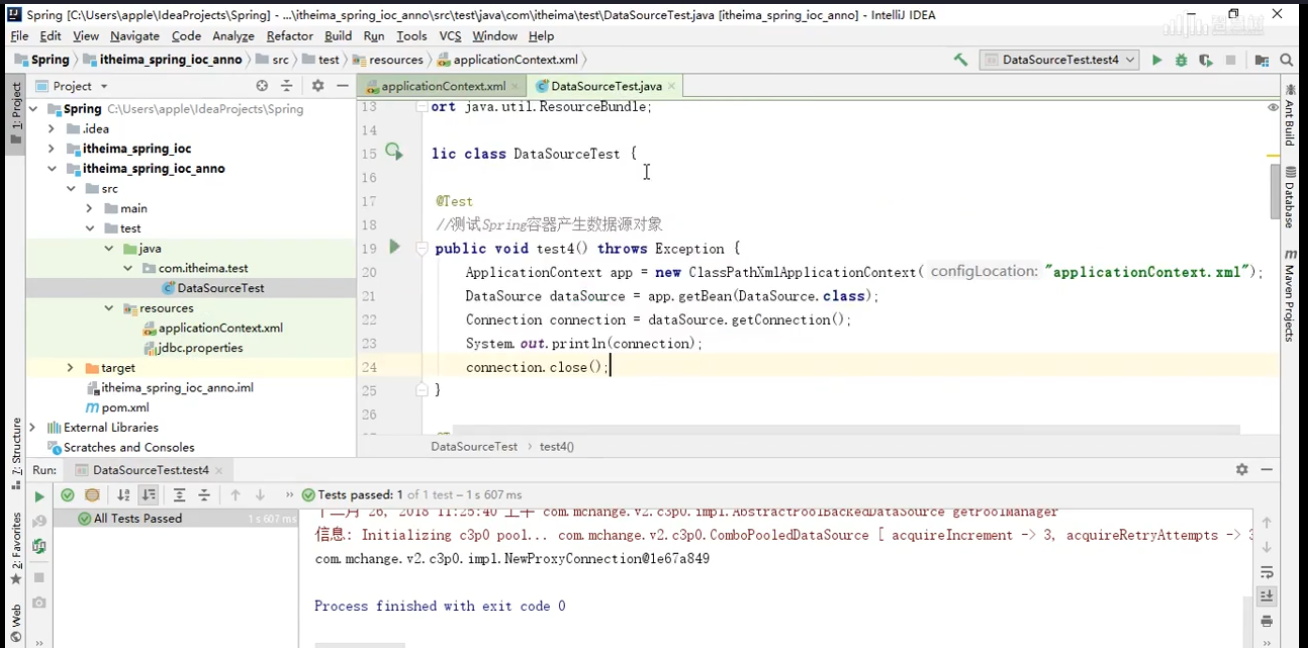1308x648 pixels.
Task: Collapse the resources folder
Action: 109,308
